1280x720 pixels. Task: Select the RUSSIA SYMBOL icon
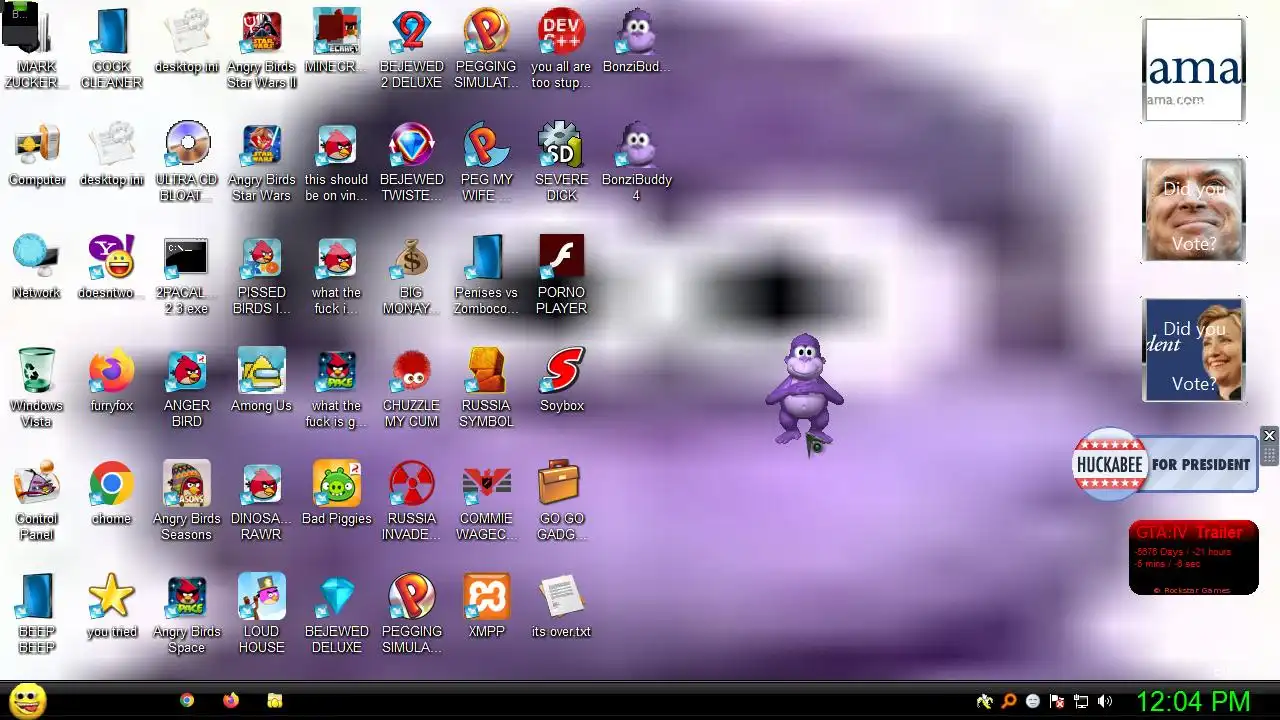[486, 386]
